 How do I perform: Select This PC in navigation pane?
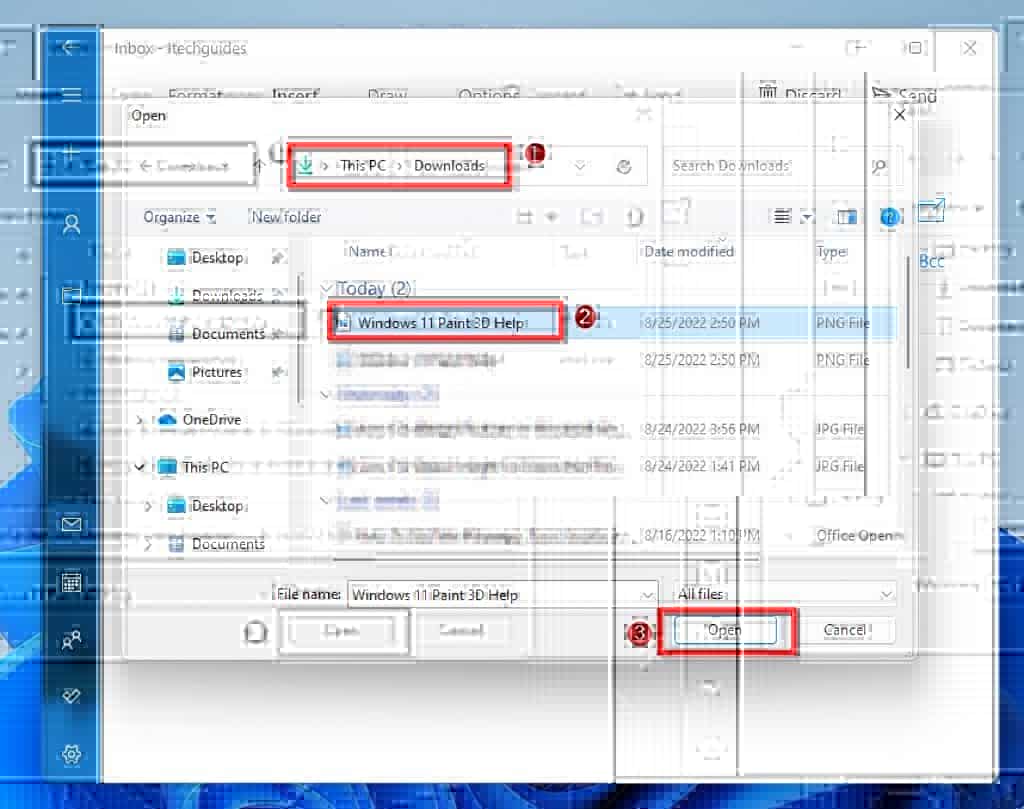tap(195, 467)
